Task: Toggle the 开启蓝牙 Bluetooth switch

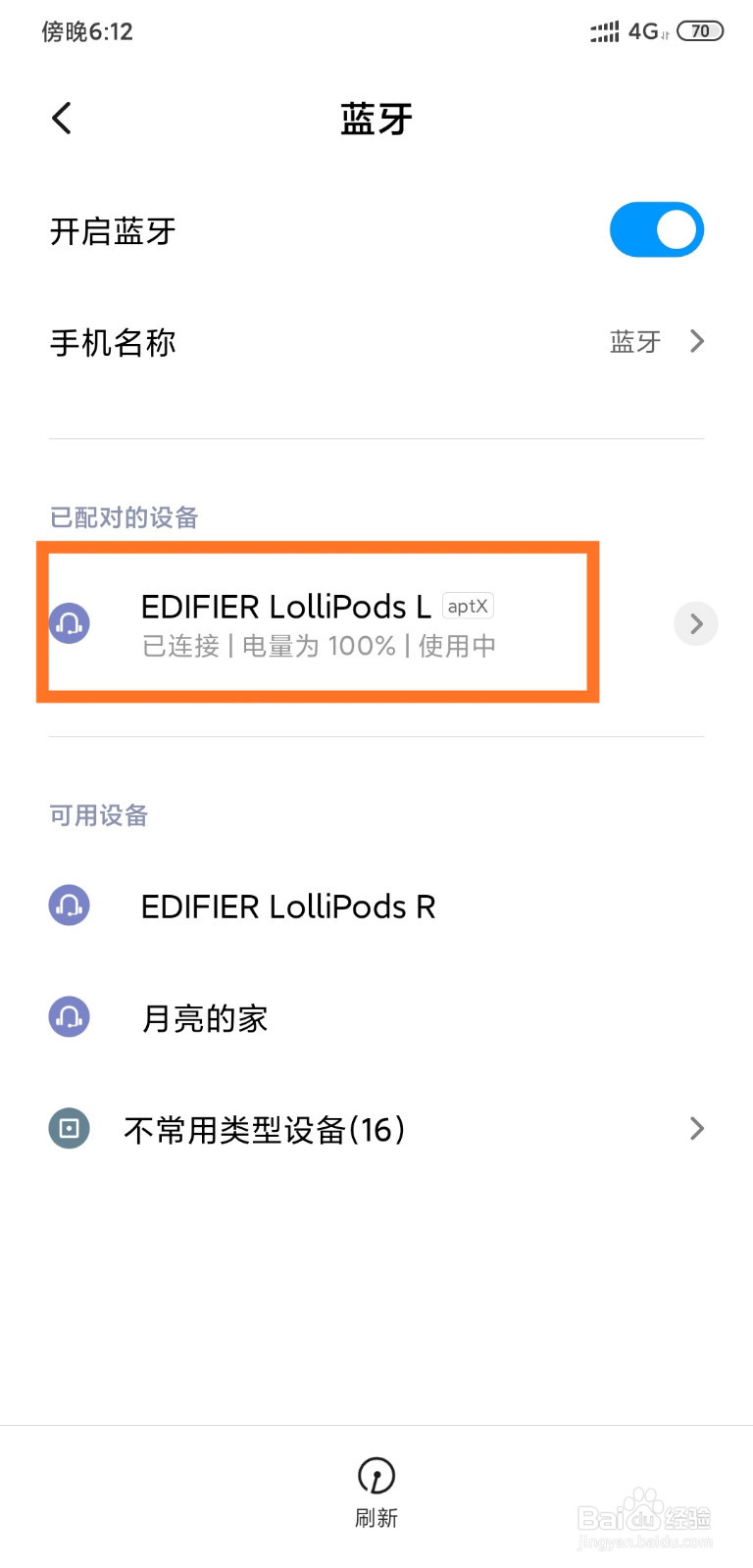Action: (x=657, y=230)
